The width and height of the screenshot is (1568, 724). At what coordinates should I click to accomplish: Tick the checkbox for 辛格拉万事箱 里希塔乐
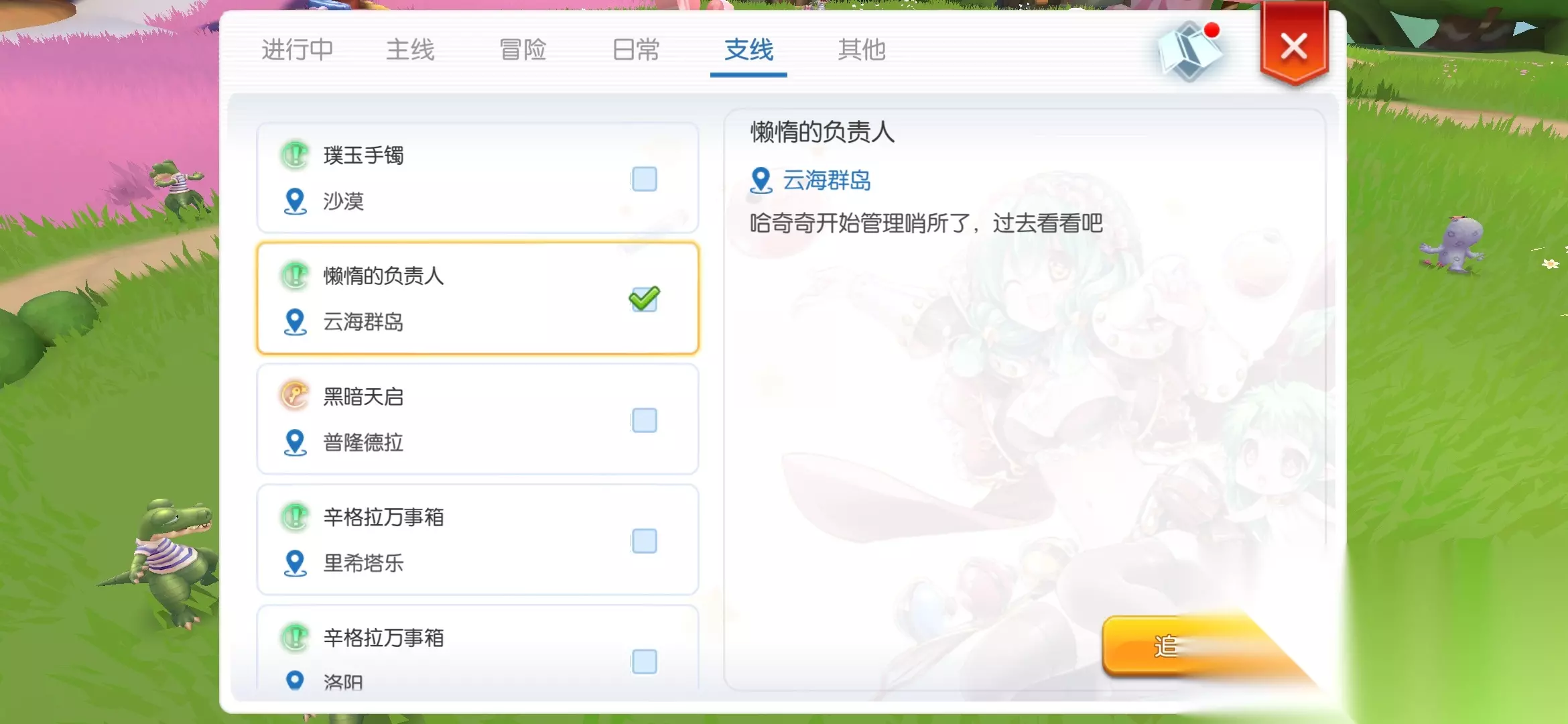(644, 541)
